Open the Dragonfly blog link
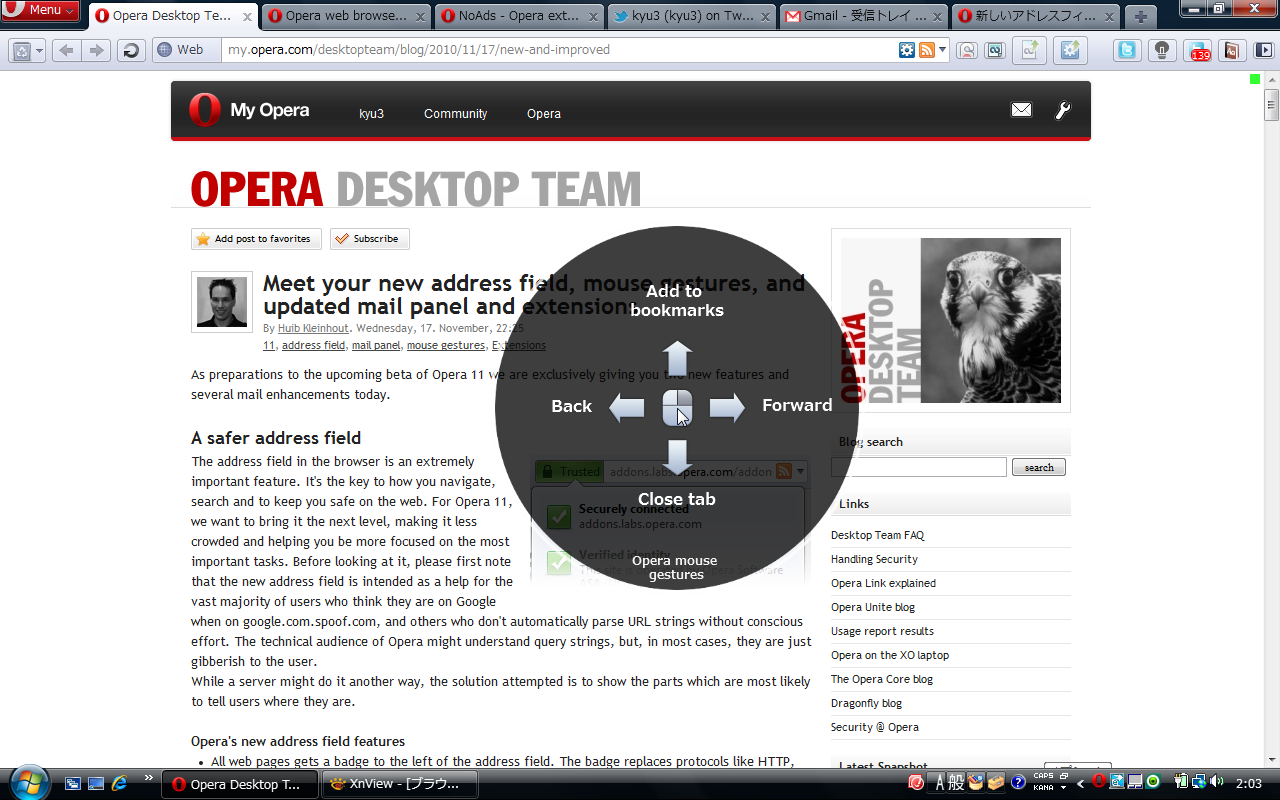1280x800 pixels. click(x=866, y=703)
